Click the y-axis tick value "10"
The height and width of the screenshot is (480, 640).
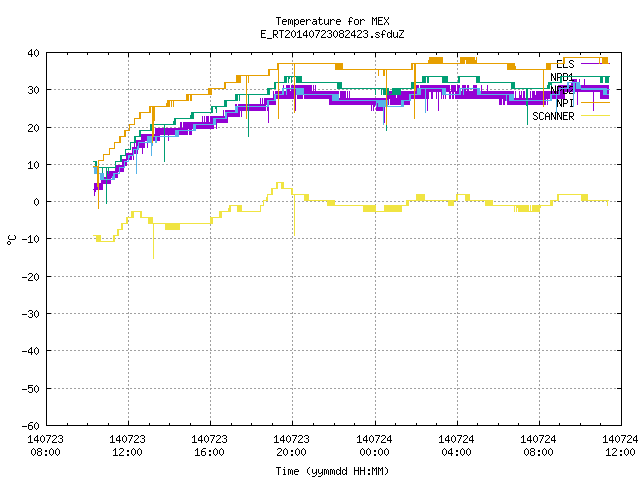point(33,165)
